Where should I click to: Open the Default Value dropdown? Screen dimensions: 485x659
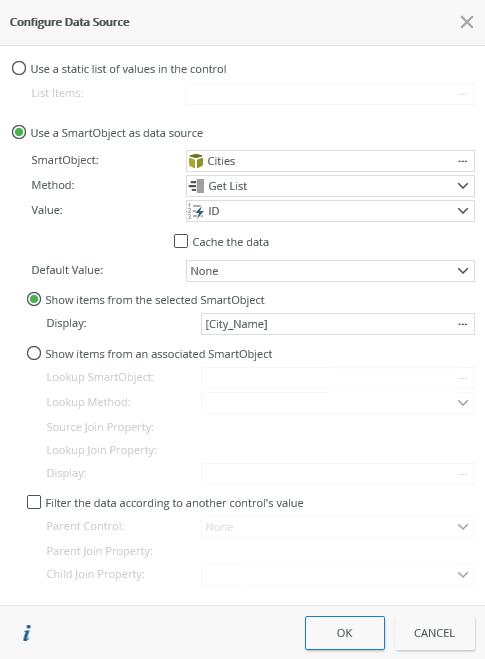(x=330, y=271)
